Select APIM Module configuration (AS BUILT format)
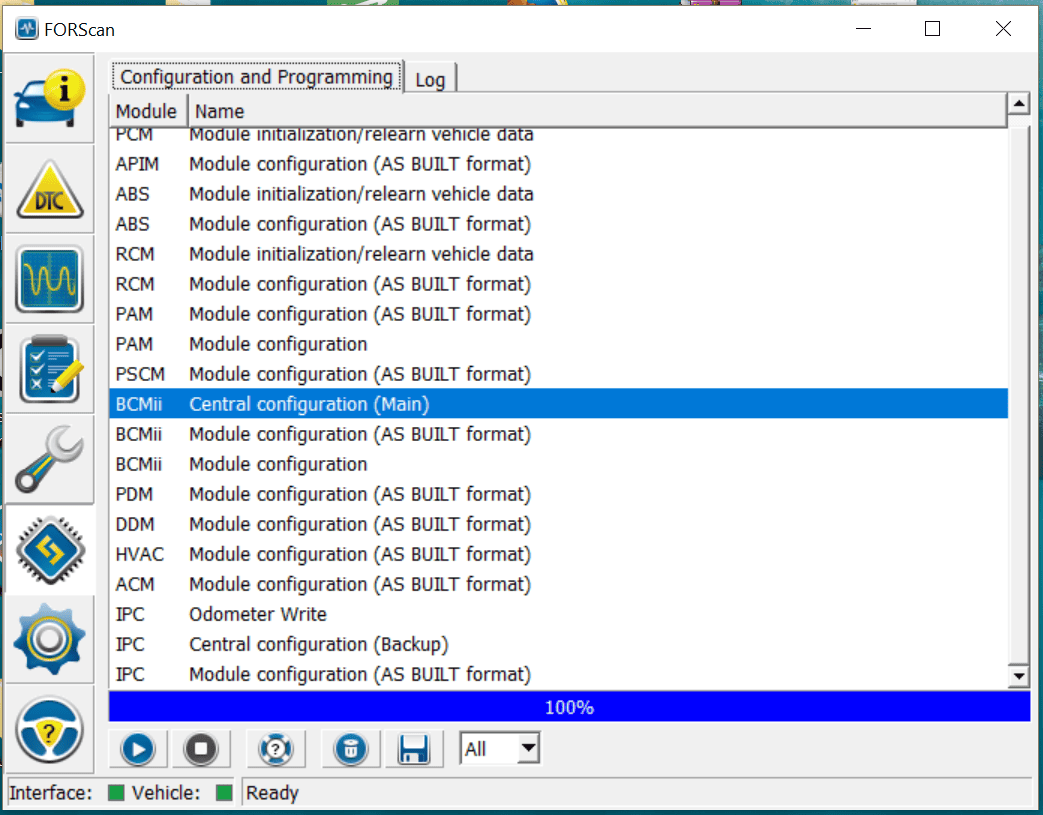Image resolution: width=1043 pixels, height=815 pixels. [x=559, y=164]
